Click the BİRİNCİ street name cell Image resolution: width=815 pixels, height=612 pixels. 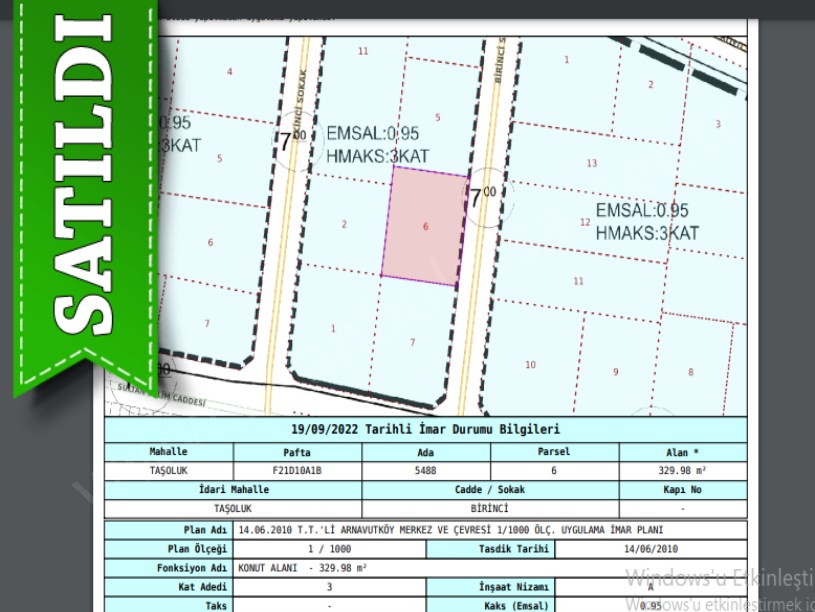click(x=490, y=508)
